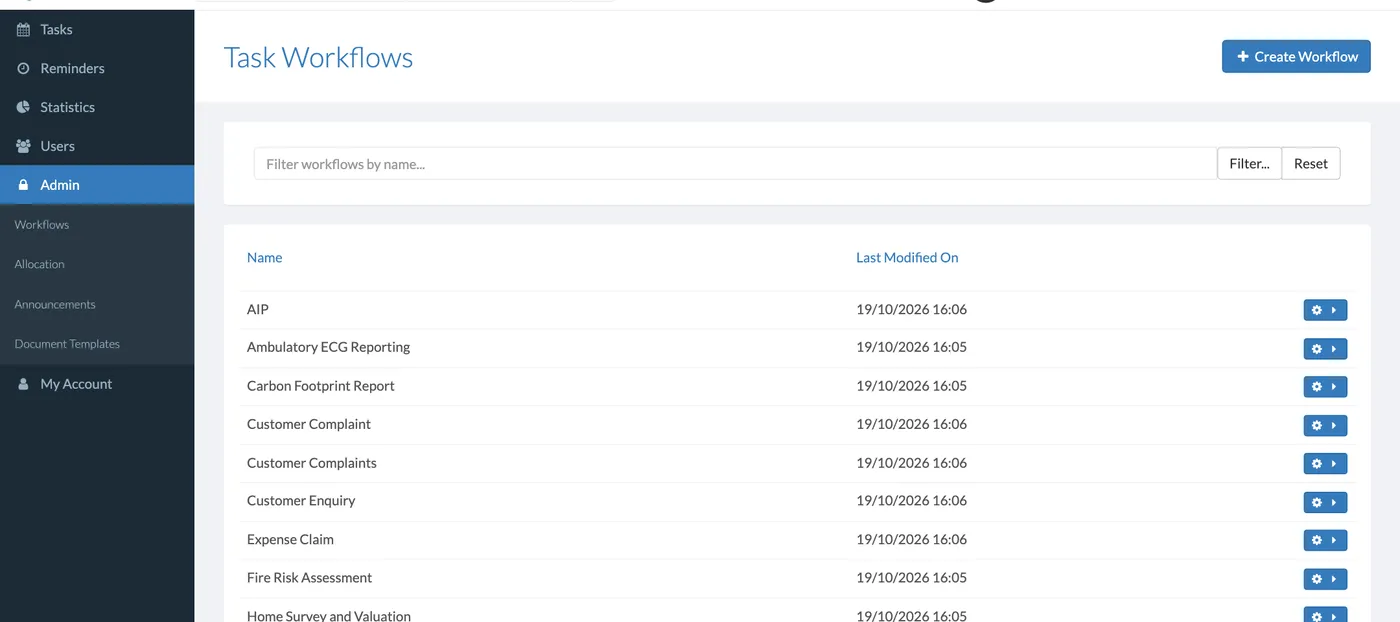This screenshot has height=622, width=1400.
Task: Open the Announcements submenu item
Action: [x=55, y=304]
